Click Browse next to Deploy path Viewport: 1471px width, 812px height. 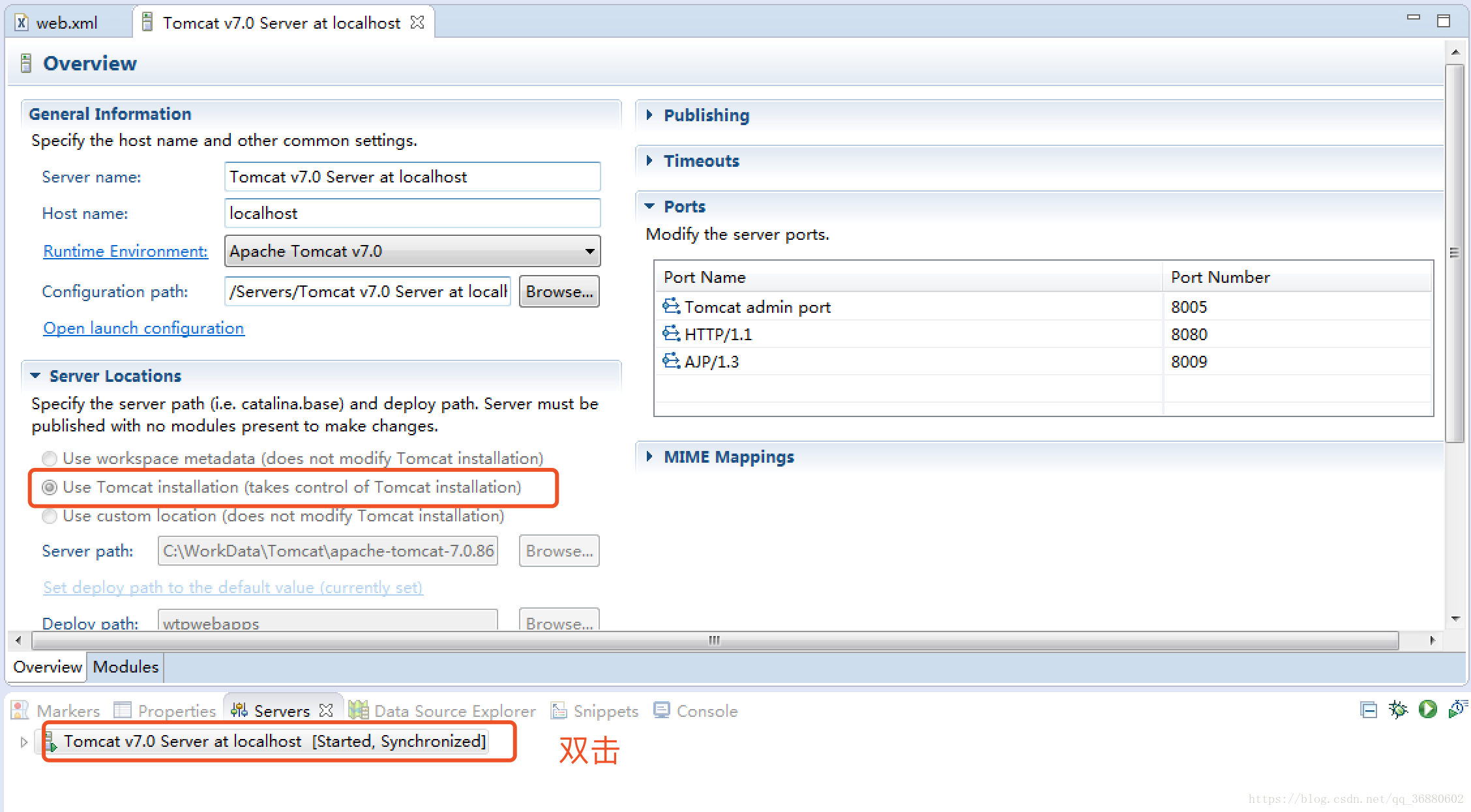559,619
